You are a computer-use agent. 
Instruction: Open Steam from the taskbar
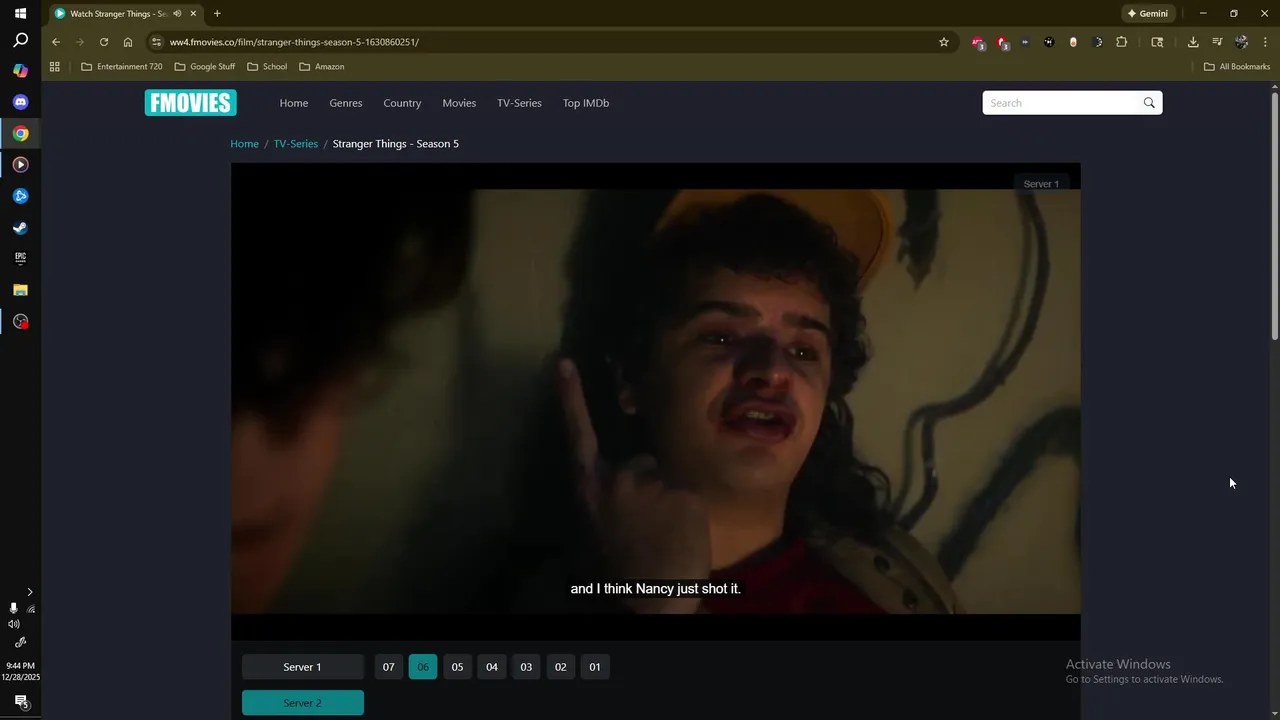[20, 227]
